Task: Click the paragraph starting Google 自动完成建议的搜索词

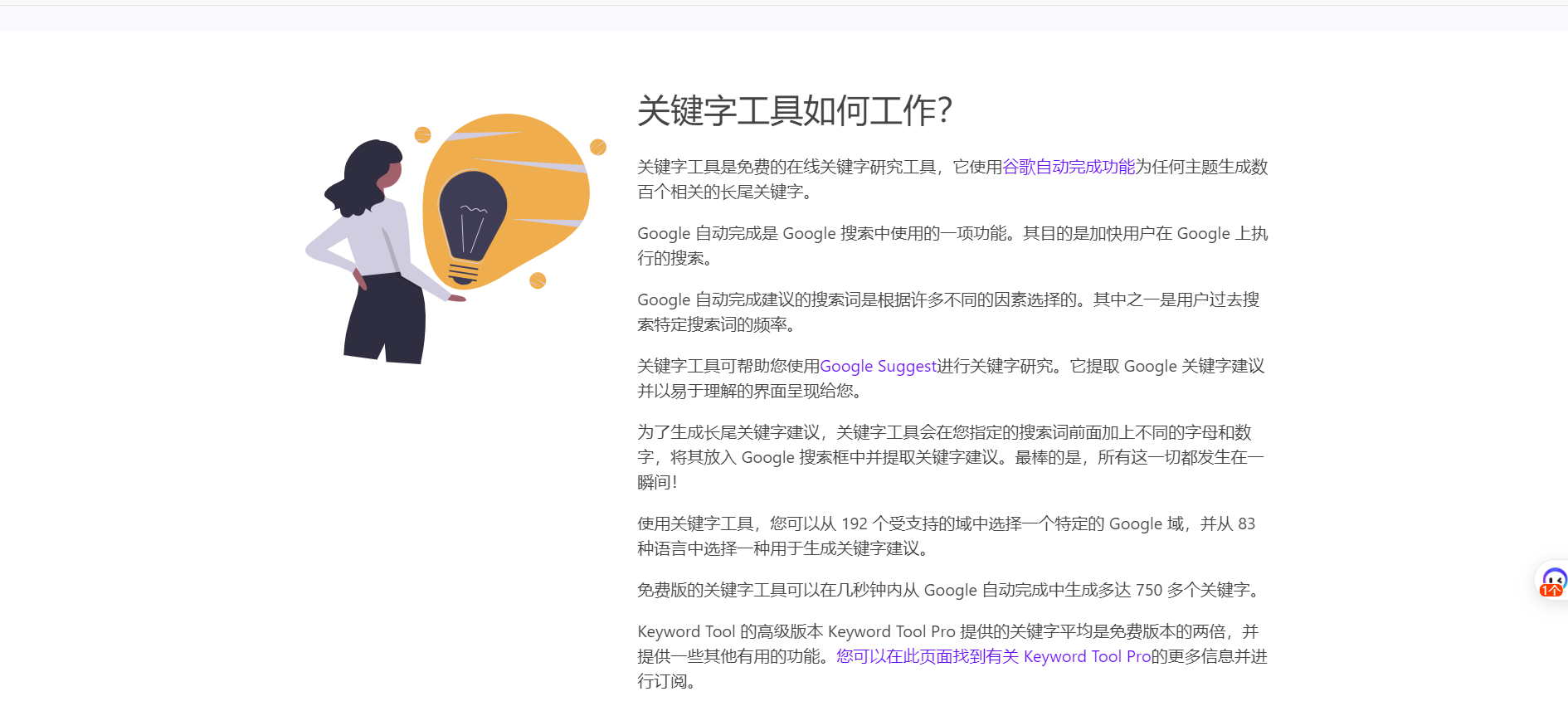Action: [948, 312]
